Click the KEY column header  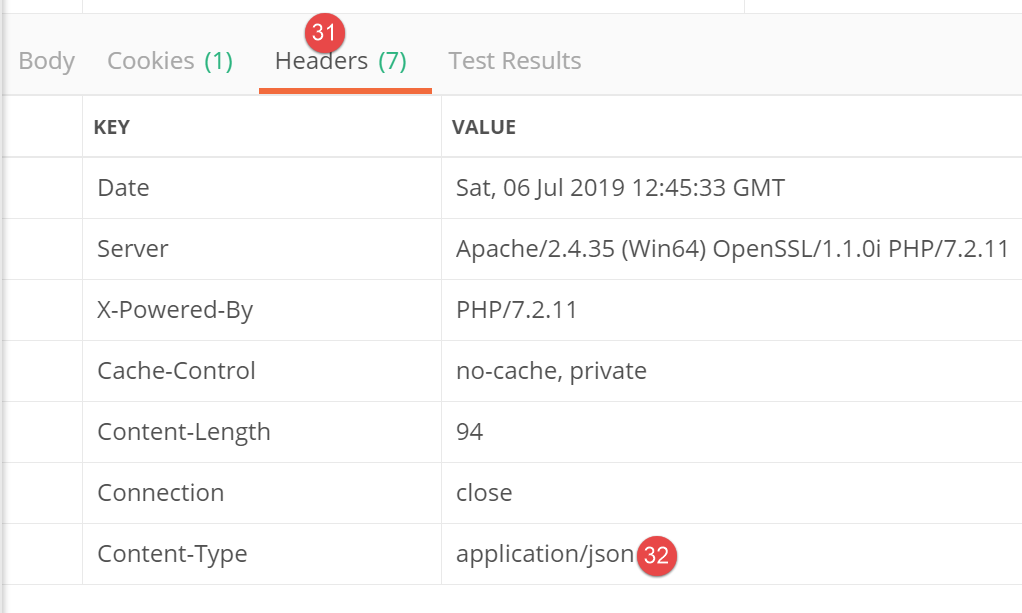click(x=111, y=127)
